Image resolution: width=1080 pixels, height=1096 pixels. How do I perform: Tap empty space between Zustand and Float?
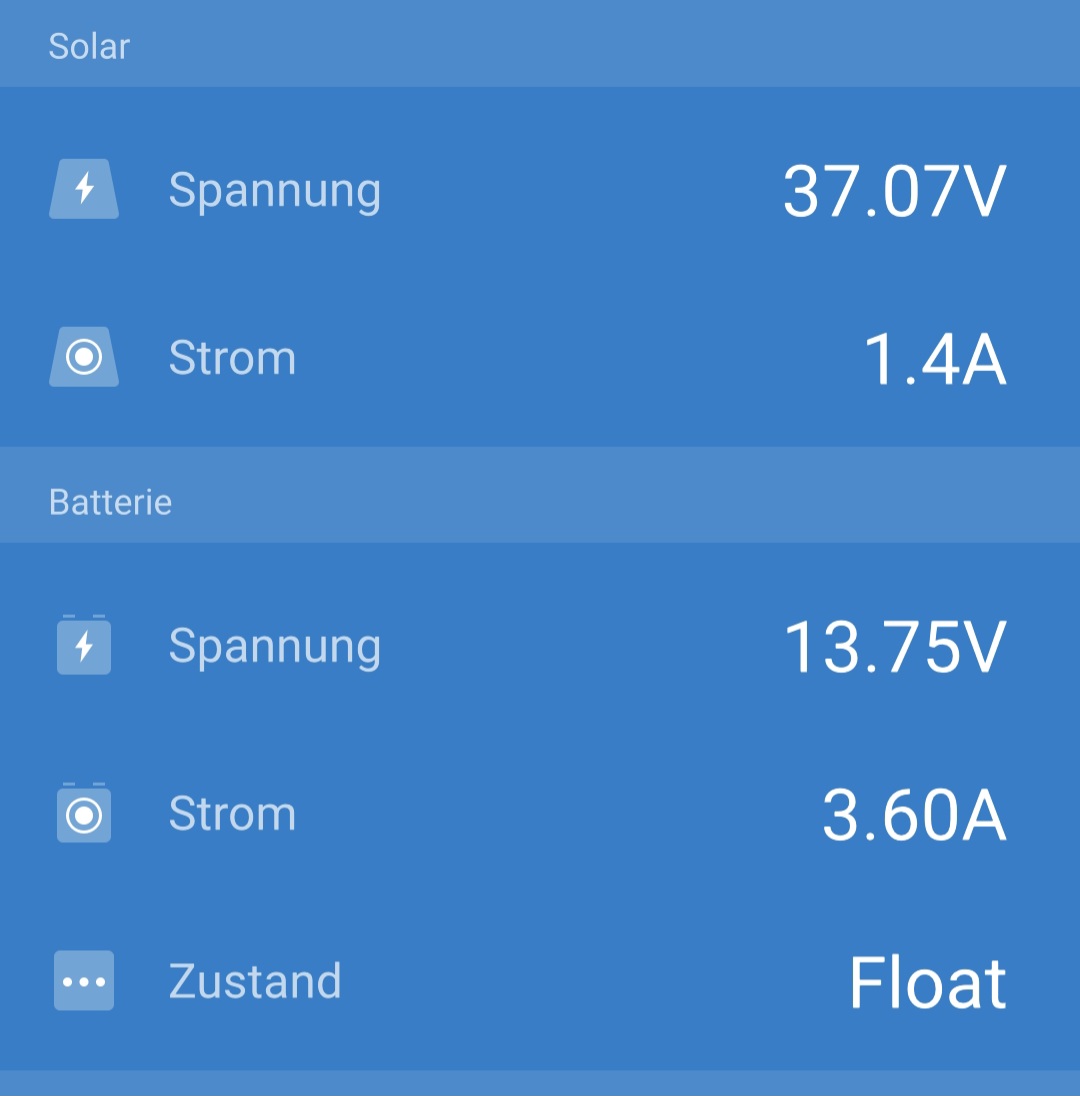[x=590, y=981]
